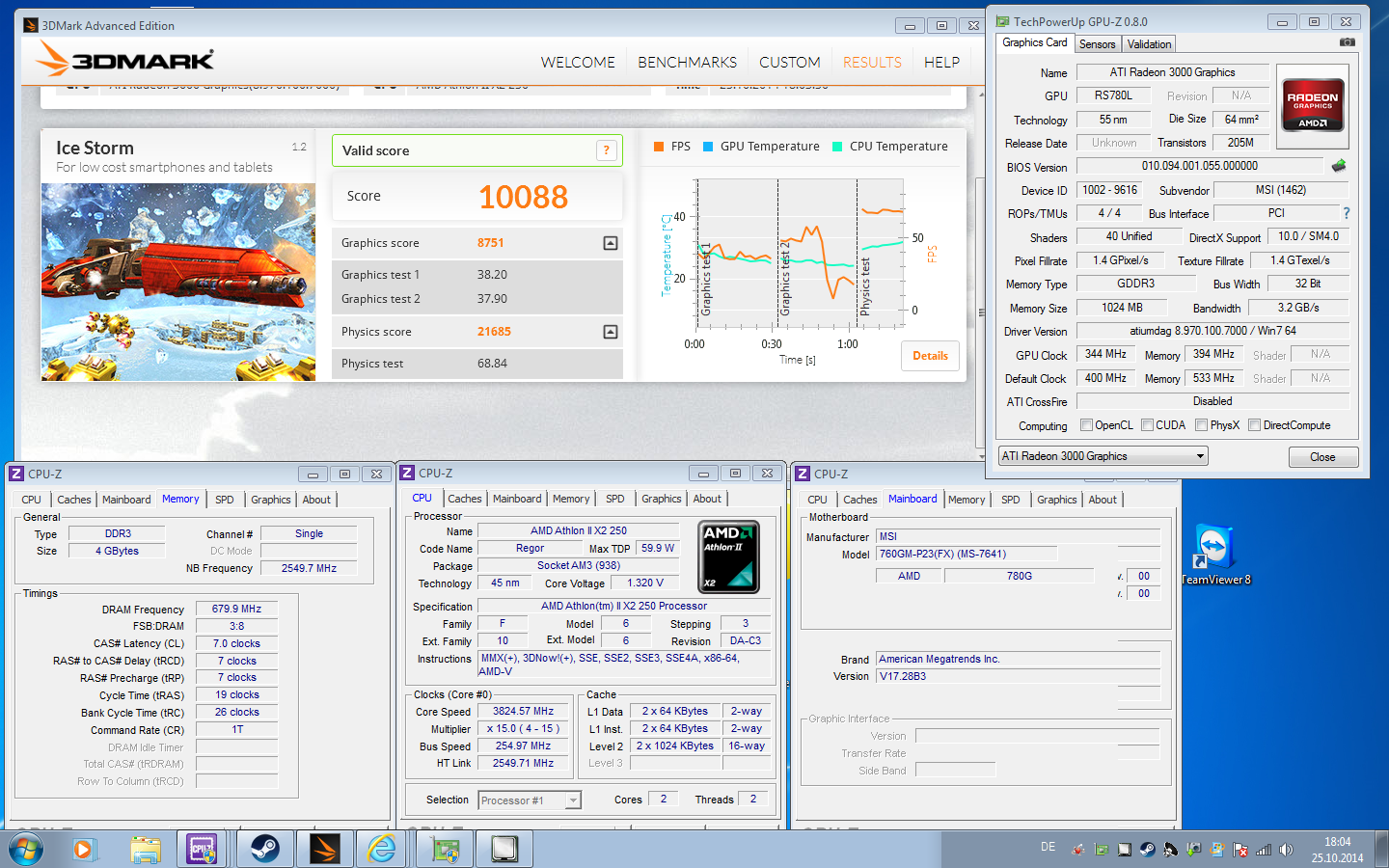This screenshot has width=1389, height=868.
Task: Click the volume speaker tray icon
Action: pos(1286,850)
